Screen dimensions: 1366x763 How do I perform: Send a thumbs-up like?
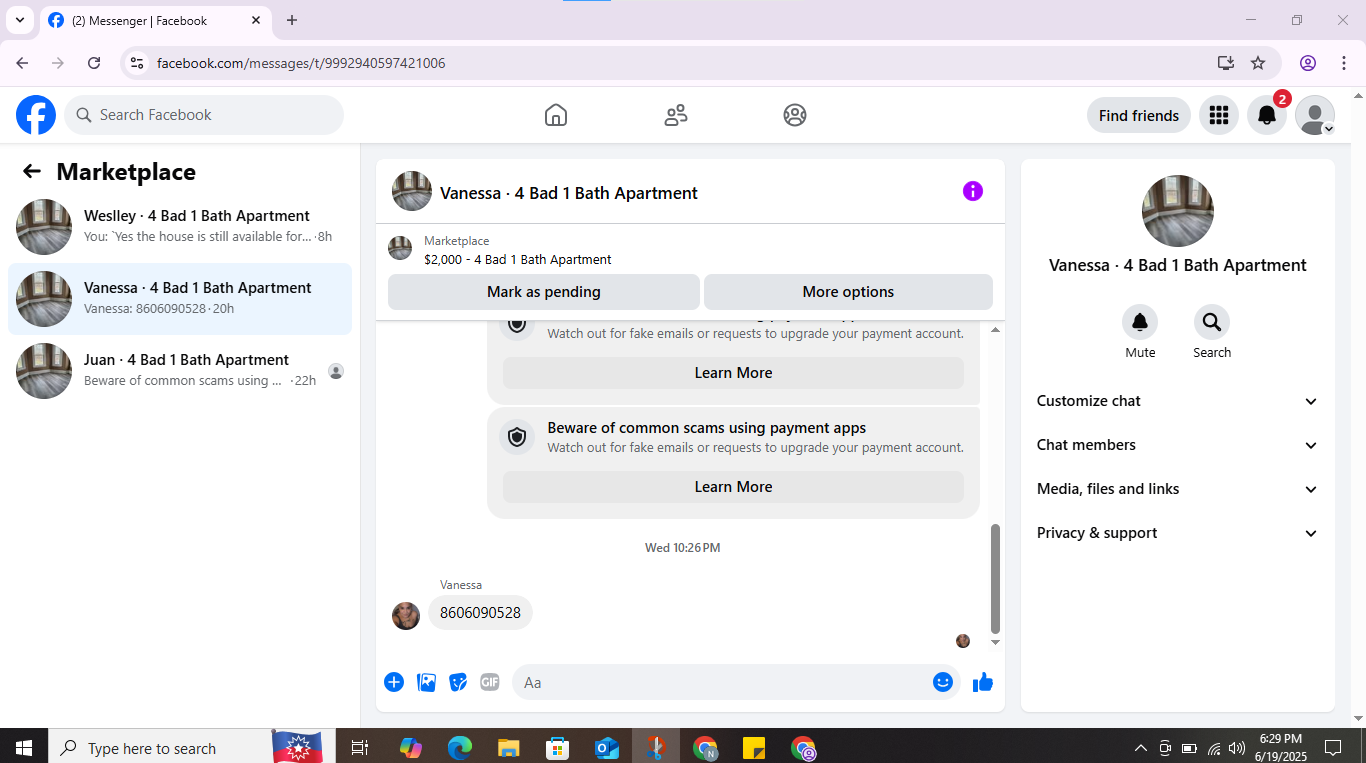tap(983, 682)
